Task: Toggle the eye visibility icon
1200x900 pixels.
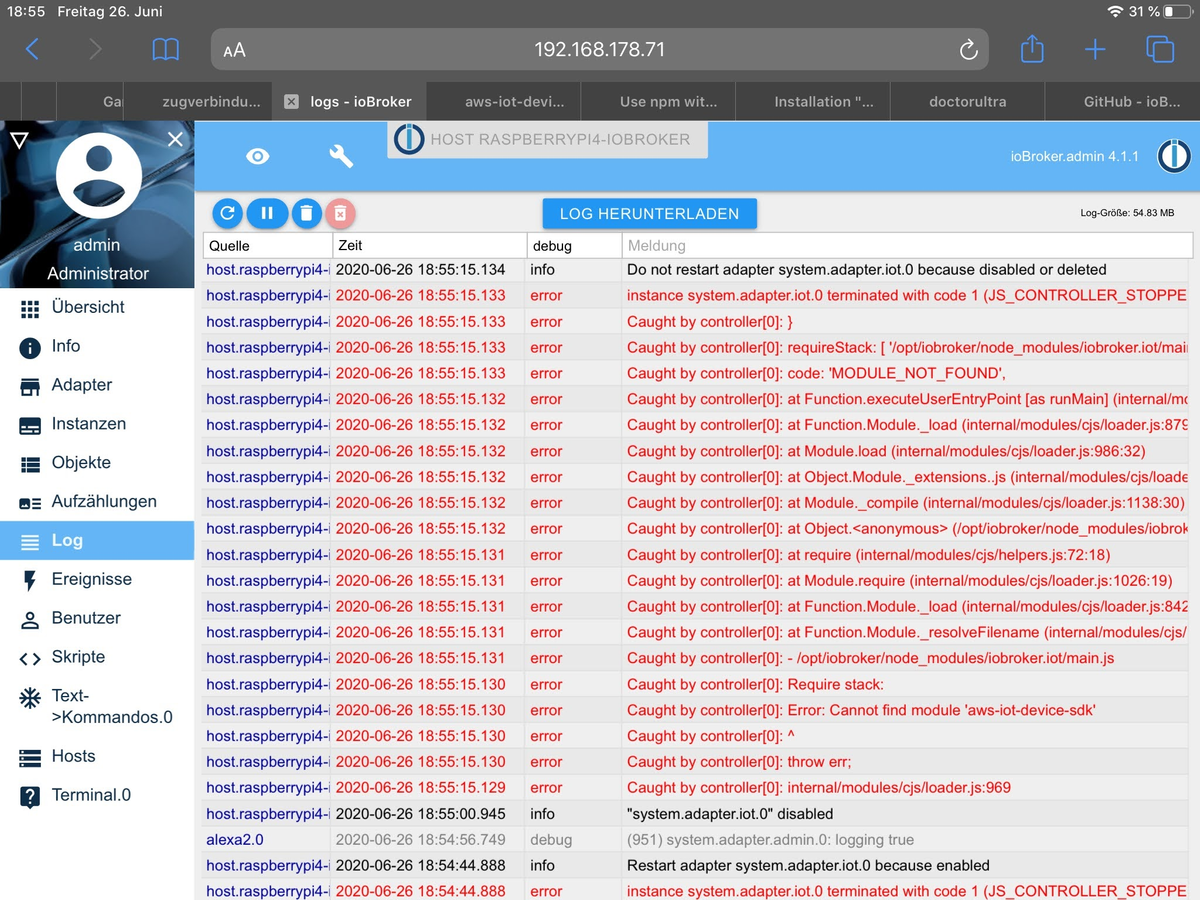Action: pyautogui.click(x=258, y=156)
